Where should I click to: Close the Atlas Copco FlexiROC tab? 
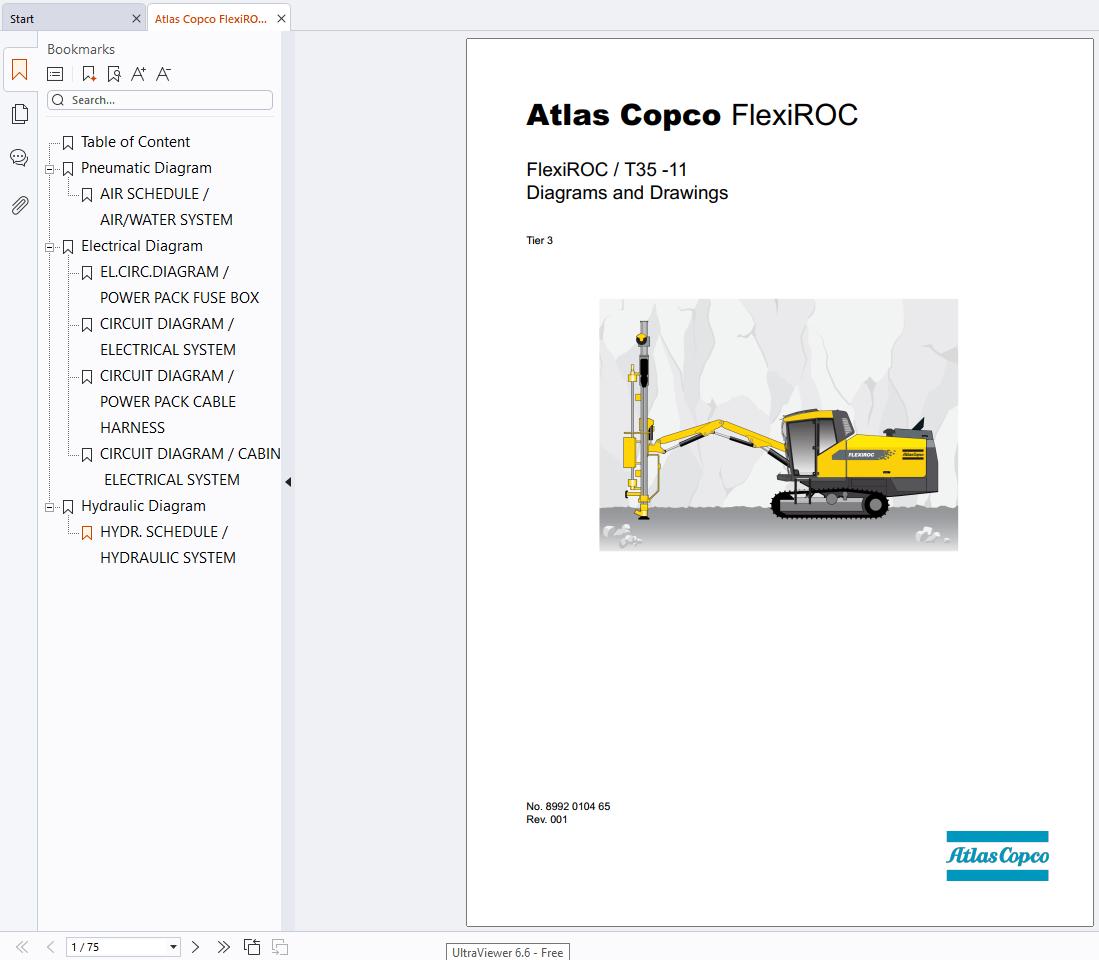(x=281, y=19)
